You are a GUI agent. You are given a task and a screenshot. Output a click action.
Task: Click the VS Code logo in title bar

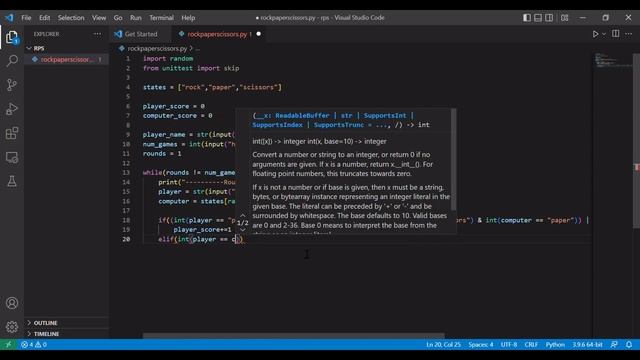pyautogui.click(x=9, y=18)
